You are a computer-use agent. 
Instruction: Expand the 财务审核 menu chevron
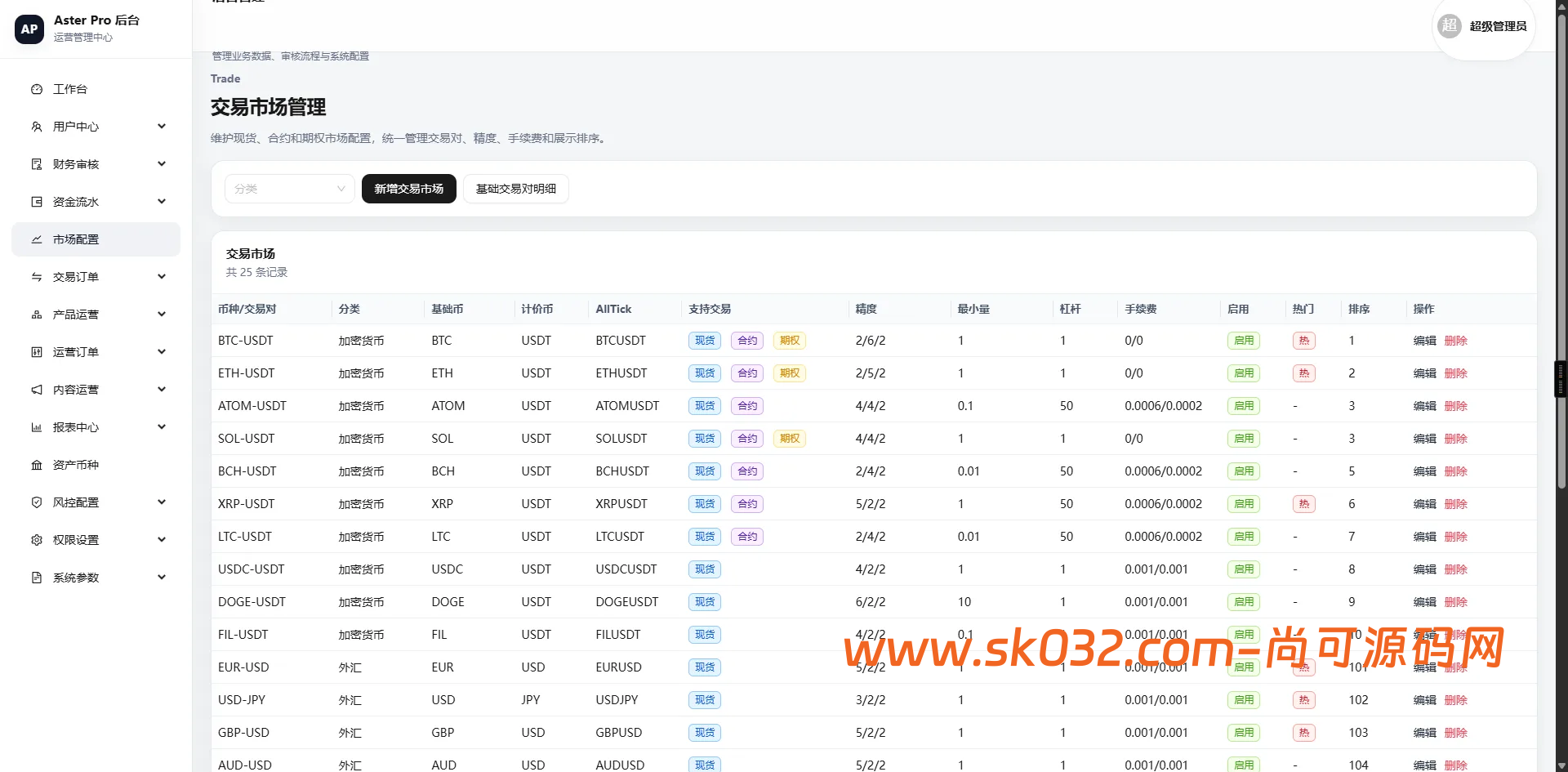click(162, 163)
